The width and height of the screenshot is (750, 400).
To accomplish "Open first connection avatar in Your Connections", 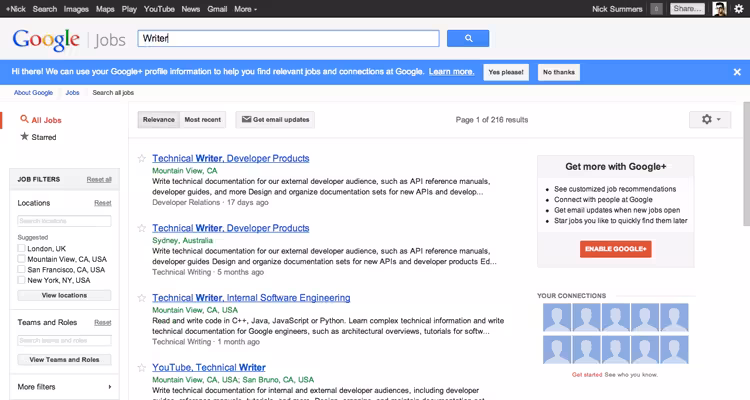I will click(x=557, y=317).
